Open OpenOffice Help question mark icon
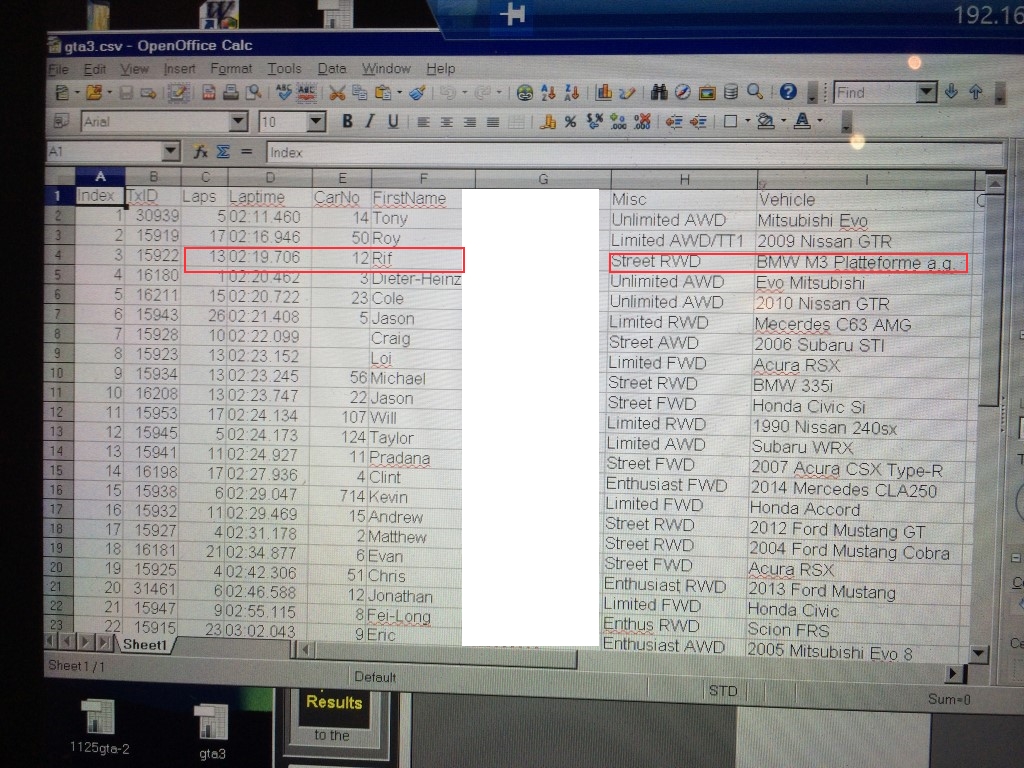The width and height of the screenshot is (1024, 768). coord(788,92)
